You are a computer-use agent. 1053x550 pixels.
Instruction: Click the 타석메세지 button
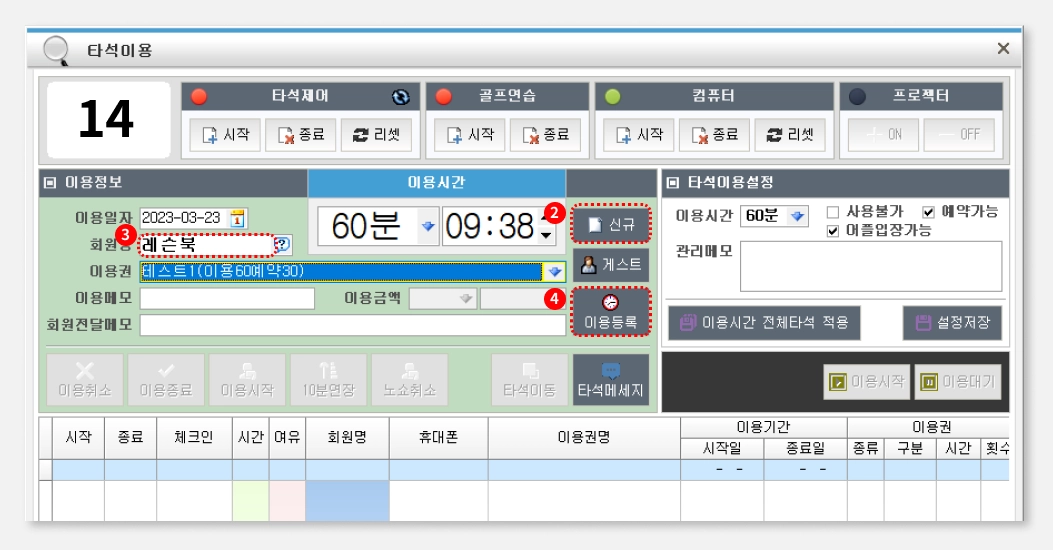click(x=610, y=380)
